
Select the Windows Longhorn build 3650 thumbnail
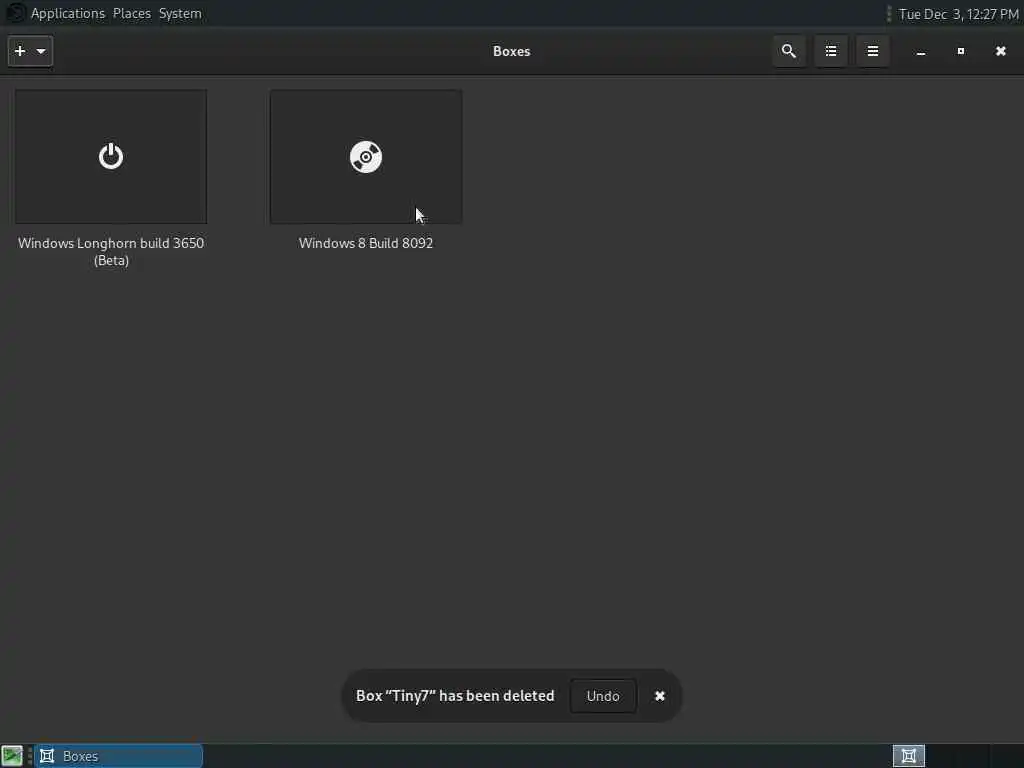tap(111, 157)
